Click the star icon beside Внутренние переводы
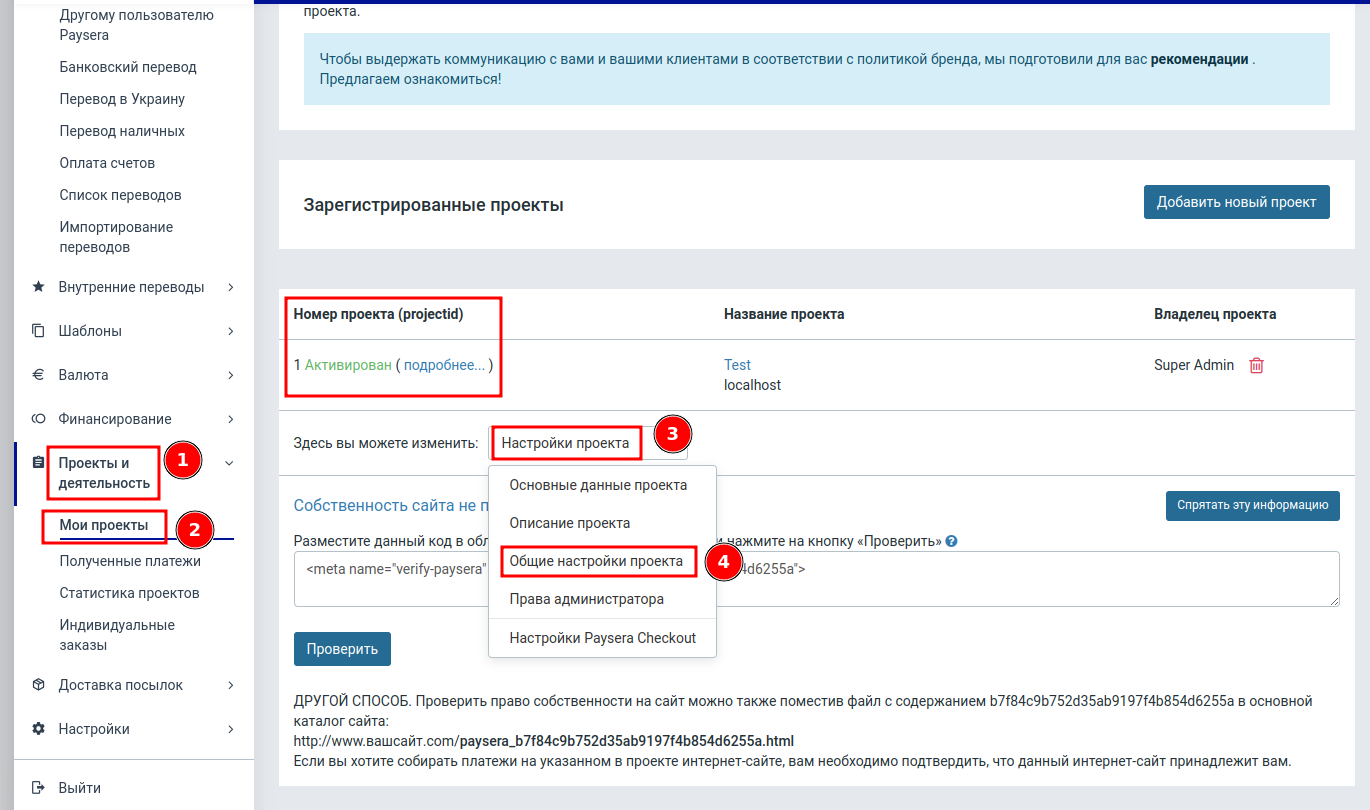The width and height of the screenshot is (1370, 810). click(x=38, y=287)
